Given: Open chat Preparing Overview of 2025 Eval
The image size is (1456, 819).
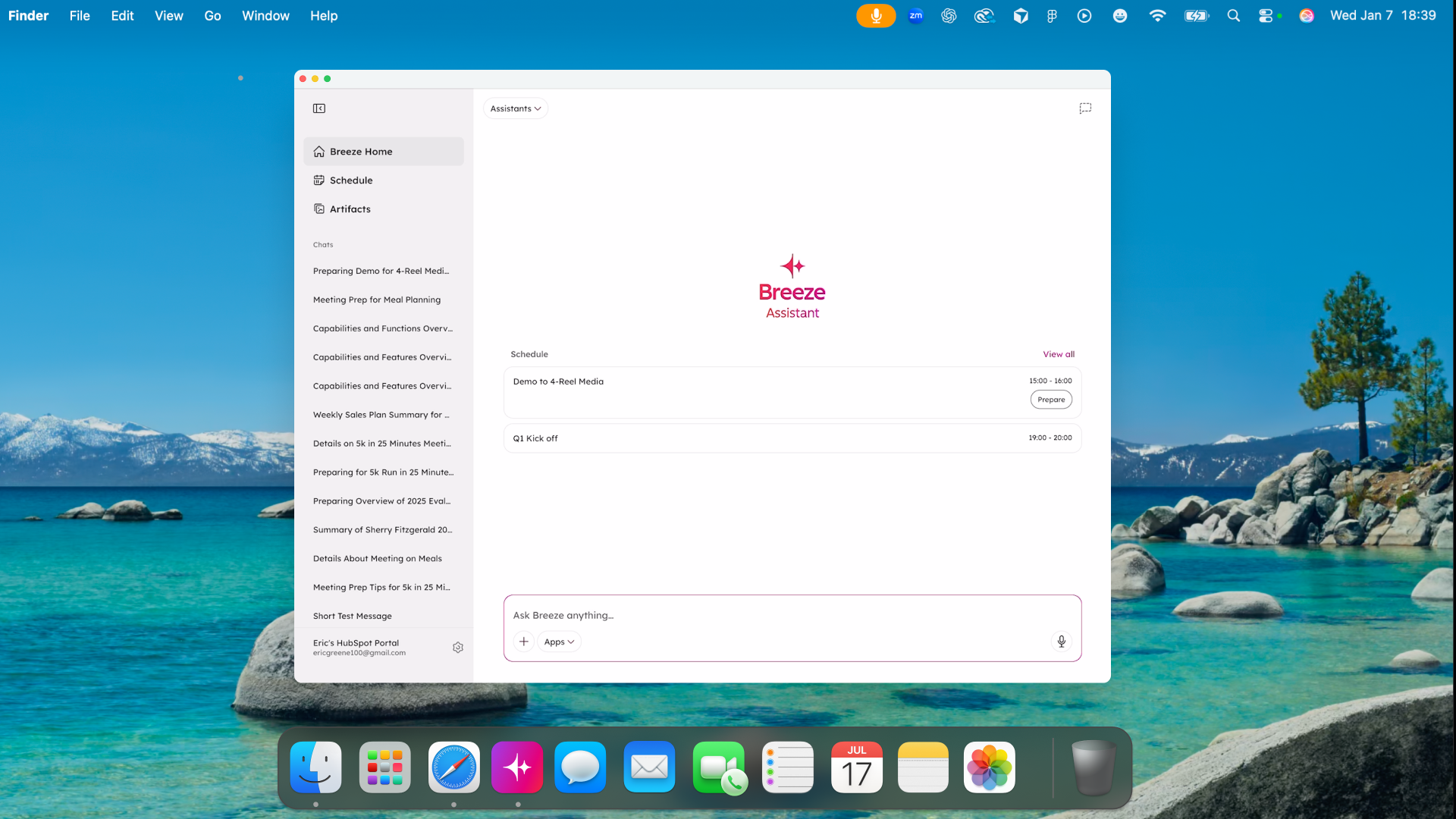Looking at the screenshot, I should pos(384,501).
